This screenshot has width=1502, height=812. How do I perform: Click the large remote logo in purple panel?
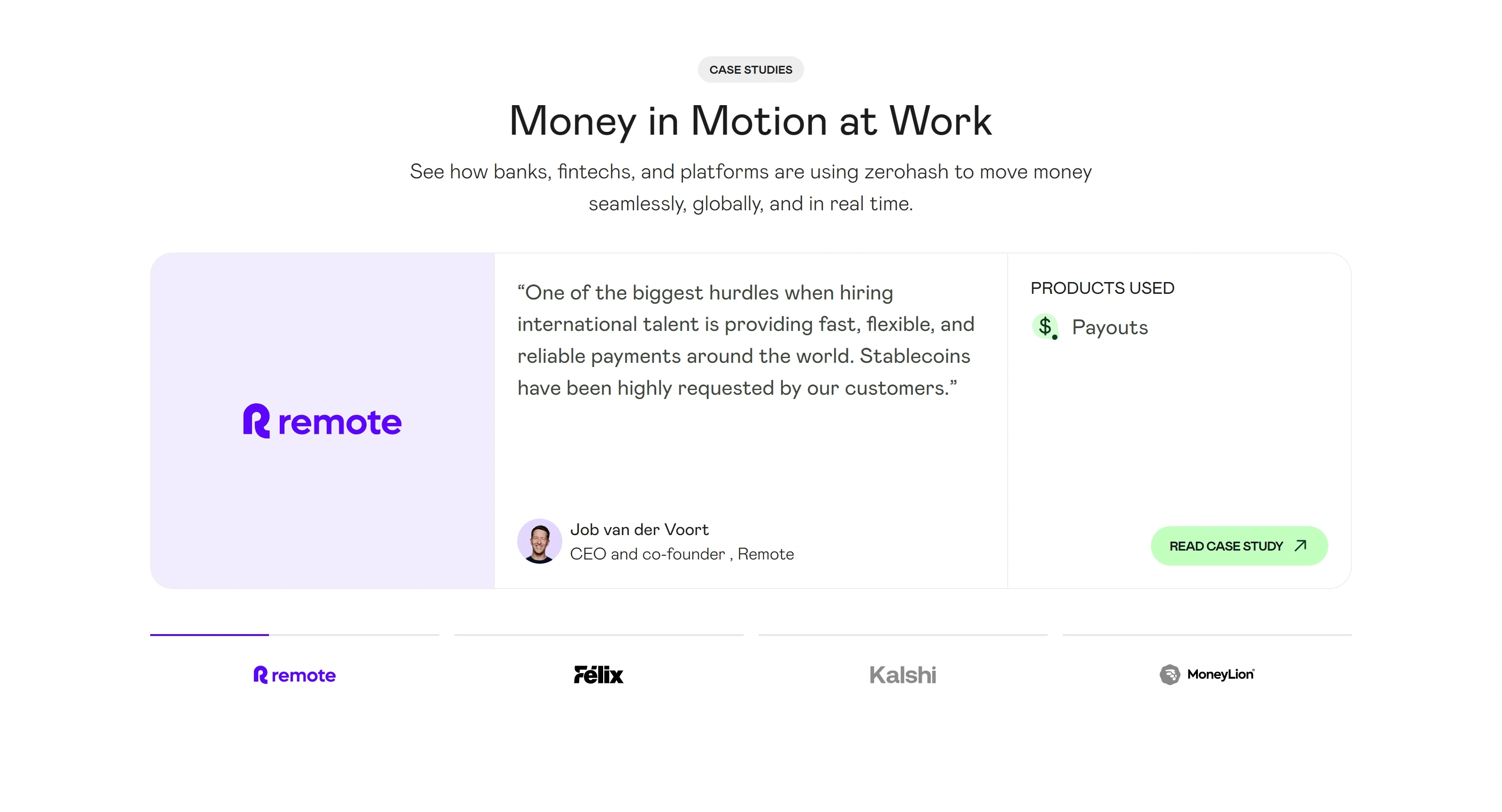click(322, 421)
